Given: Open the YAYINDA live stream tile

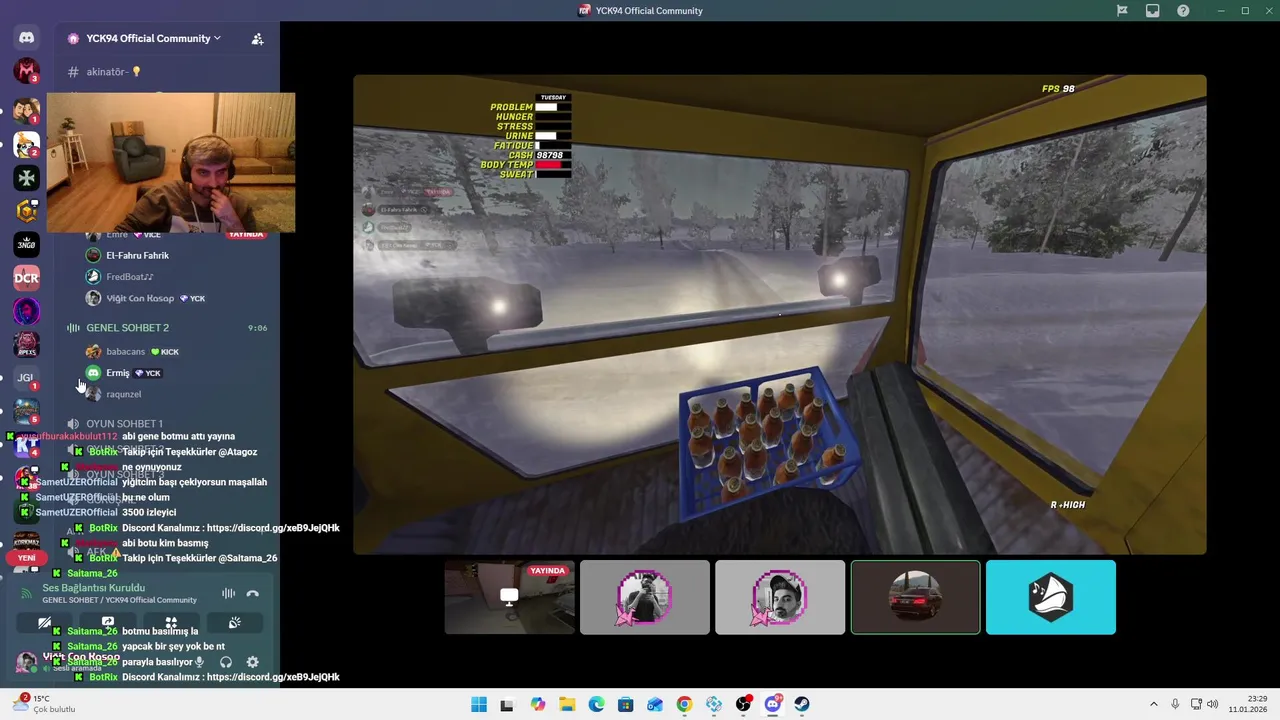Looking at the screenshot, I should (x=509, y=597).
